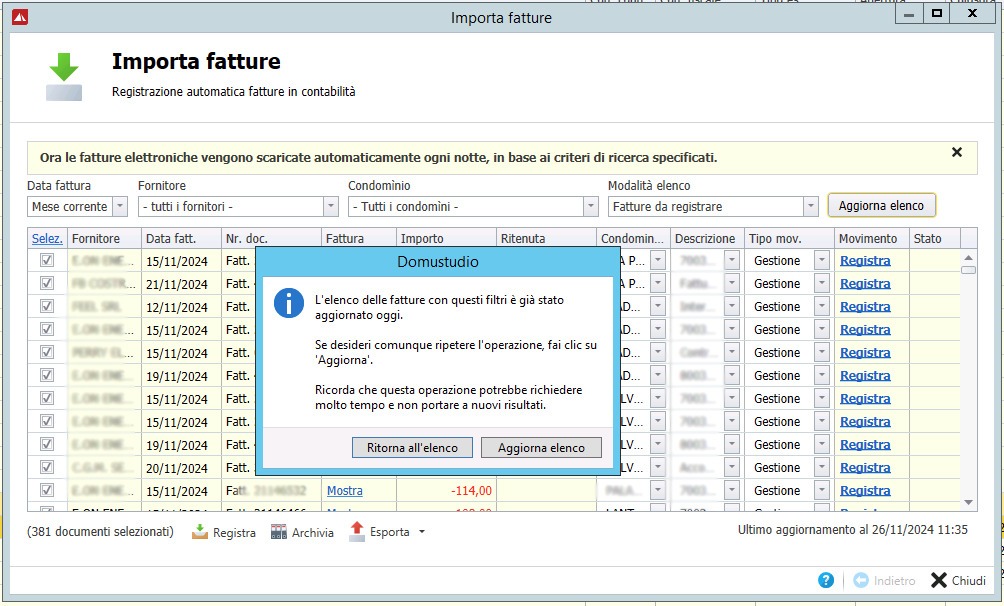The height and width of the screenshot is (606, 1004).
Task: Open the Registra link in the 20/11/2024 row
Action: coord(865,467)
